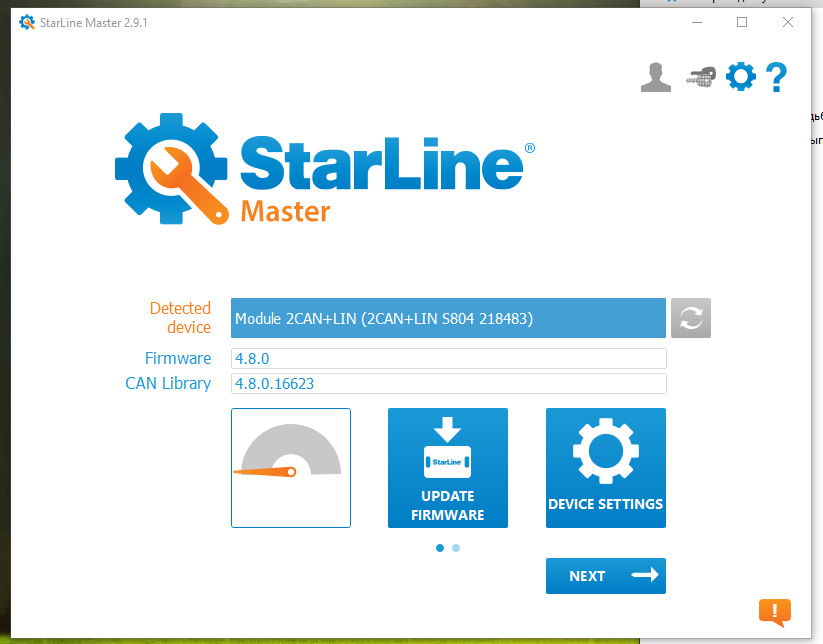Maximize the StarLine Master window
Viewport: 823px width, 644px height.
742,22
